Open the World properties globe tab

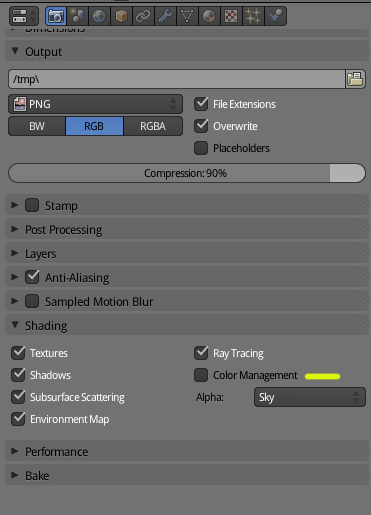click(x=99, y=16)
